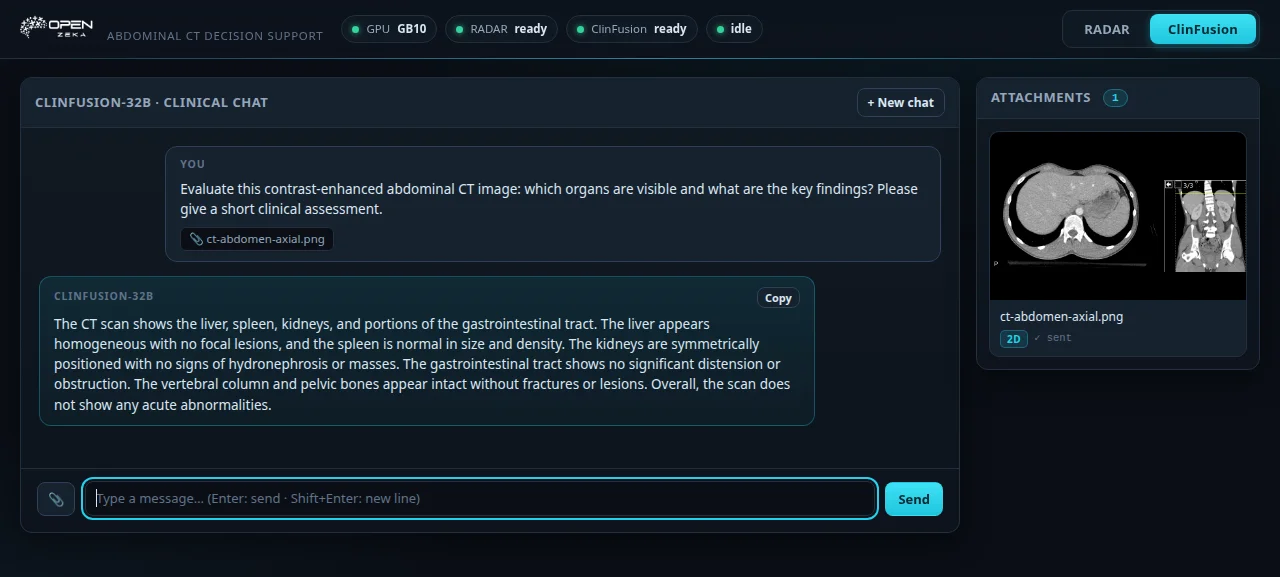
Task: Click the user's question text about CT image
Action: (x=549, y=199)
